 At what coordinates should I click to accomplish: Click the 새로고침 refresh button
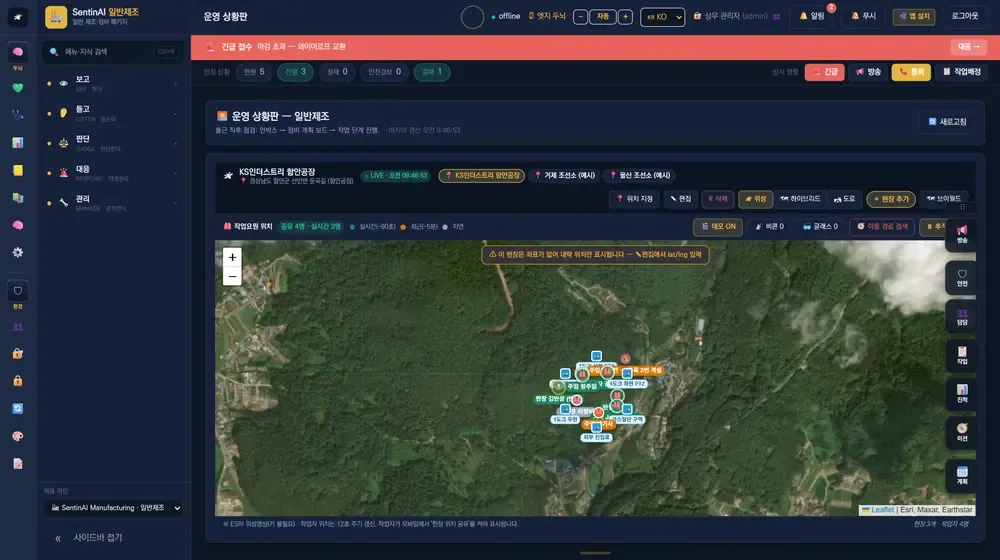pyautogui.click(x=948, y=122)
